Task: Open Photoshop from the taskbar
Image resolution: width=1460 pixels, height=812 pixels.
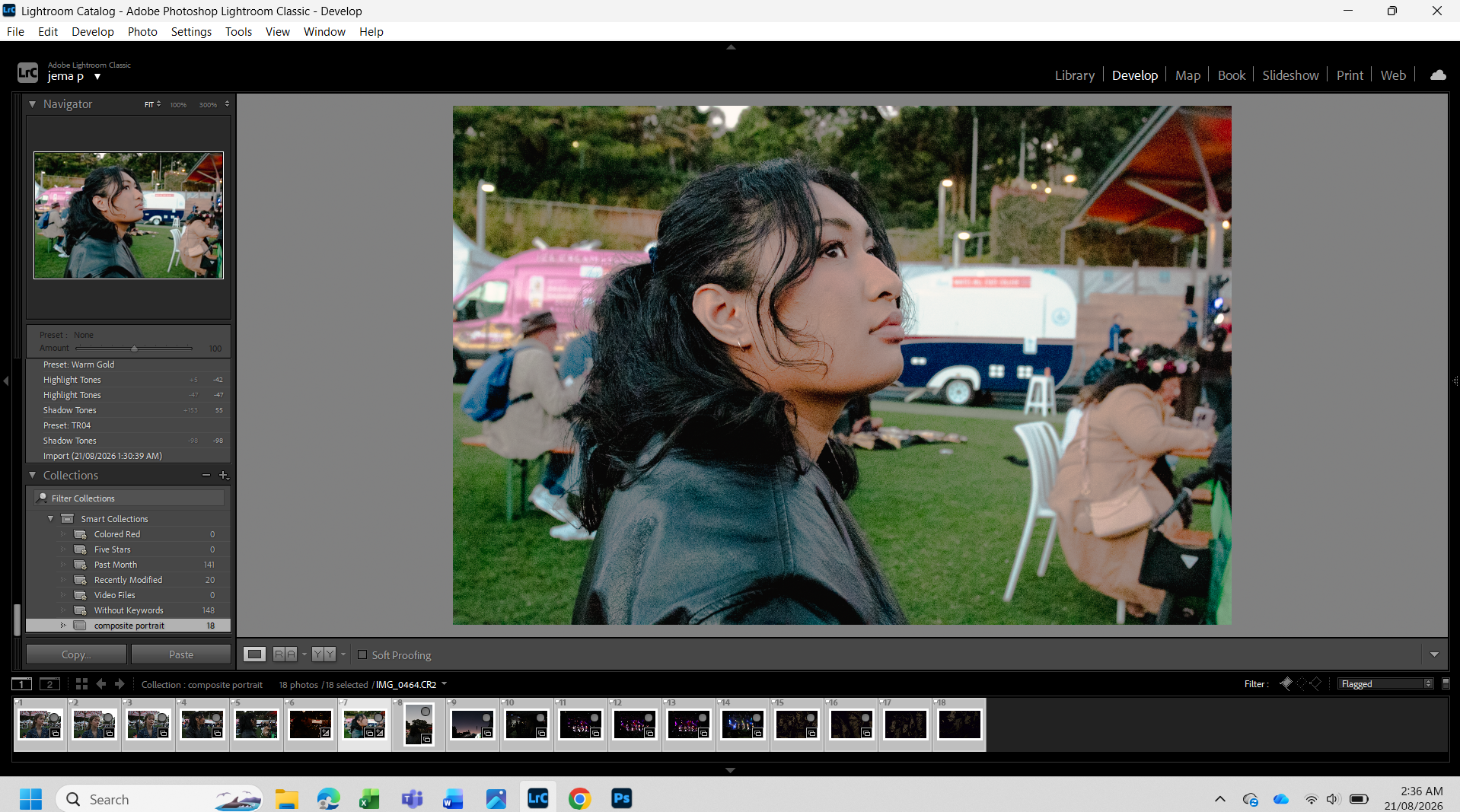Action: 622,798
